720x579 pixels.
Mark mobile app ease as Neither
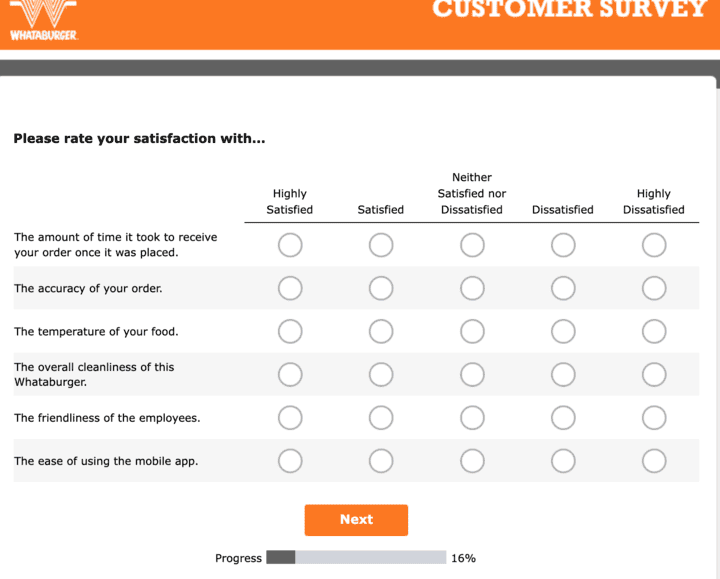(x=472, y=461)
